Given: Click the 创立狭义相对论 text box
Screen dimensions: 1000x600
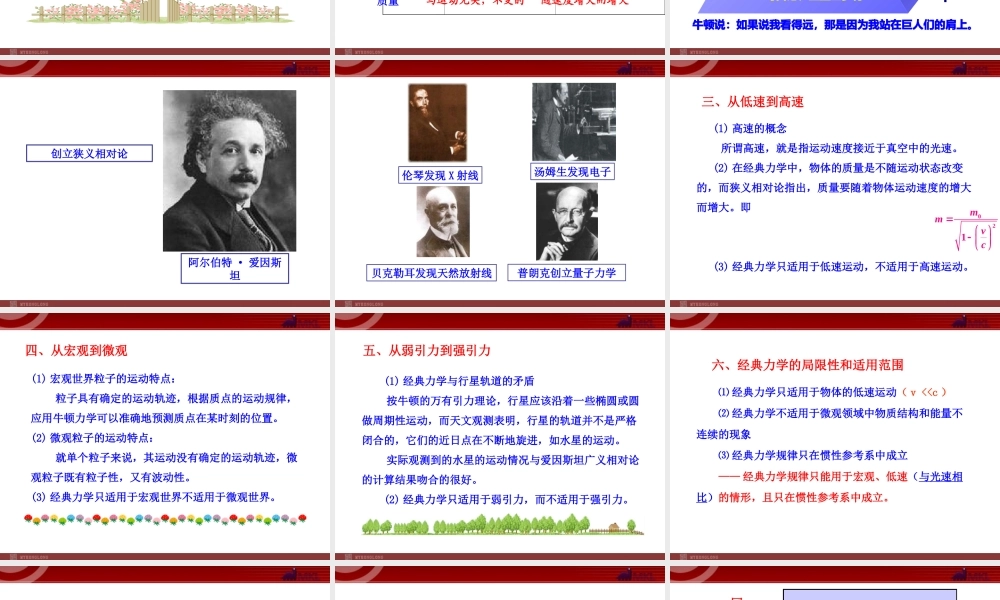Looking at the screenshot, I should coord(88,153).
